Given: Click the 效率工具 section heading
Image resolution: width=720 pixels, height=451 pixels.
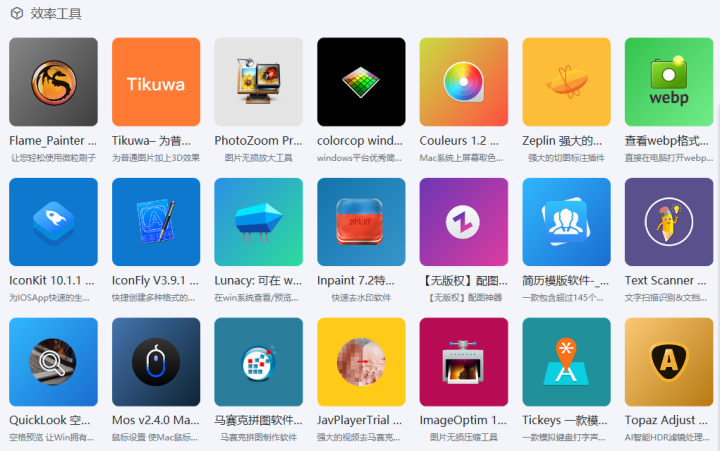Looking at the screenshot, I should coord(56,14).
